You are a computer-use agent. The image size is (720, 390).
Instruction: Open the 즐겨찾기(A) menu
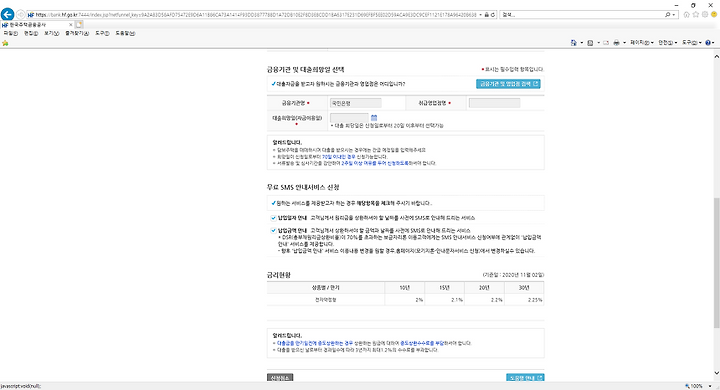[77, 34]
